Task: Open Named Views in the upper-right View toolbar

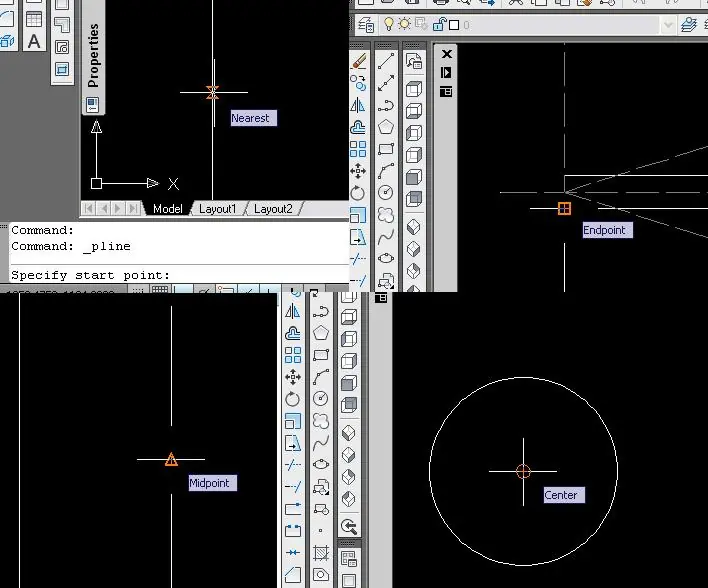Action: 414,61
